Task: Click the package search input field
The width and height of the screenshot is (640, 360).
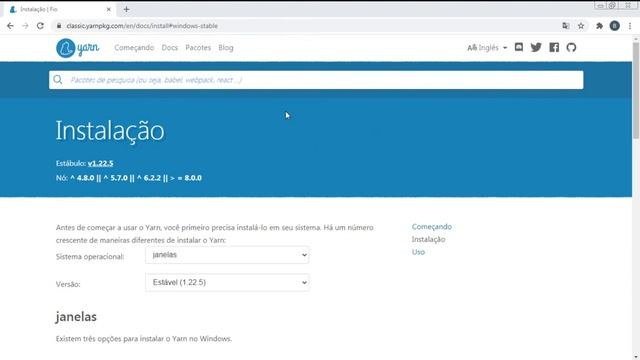Action: [316, 80]
